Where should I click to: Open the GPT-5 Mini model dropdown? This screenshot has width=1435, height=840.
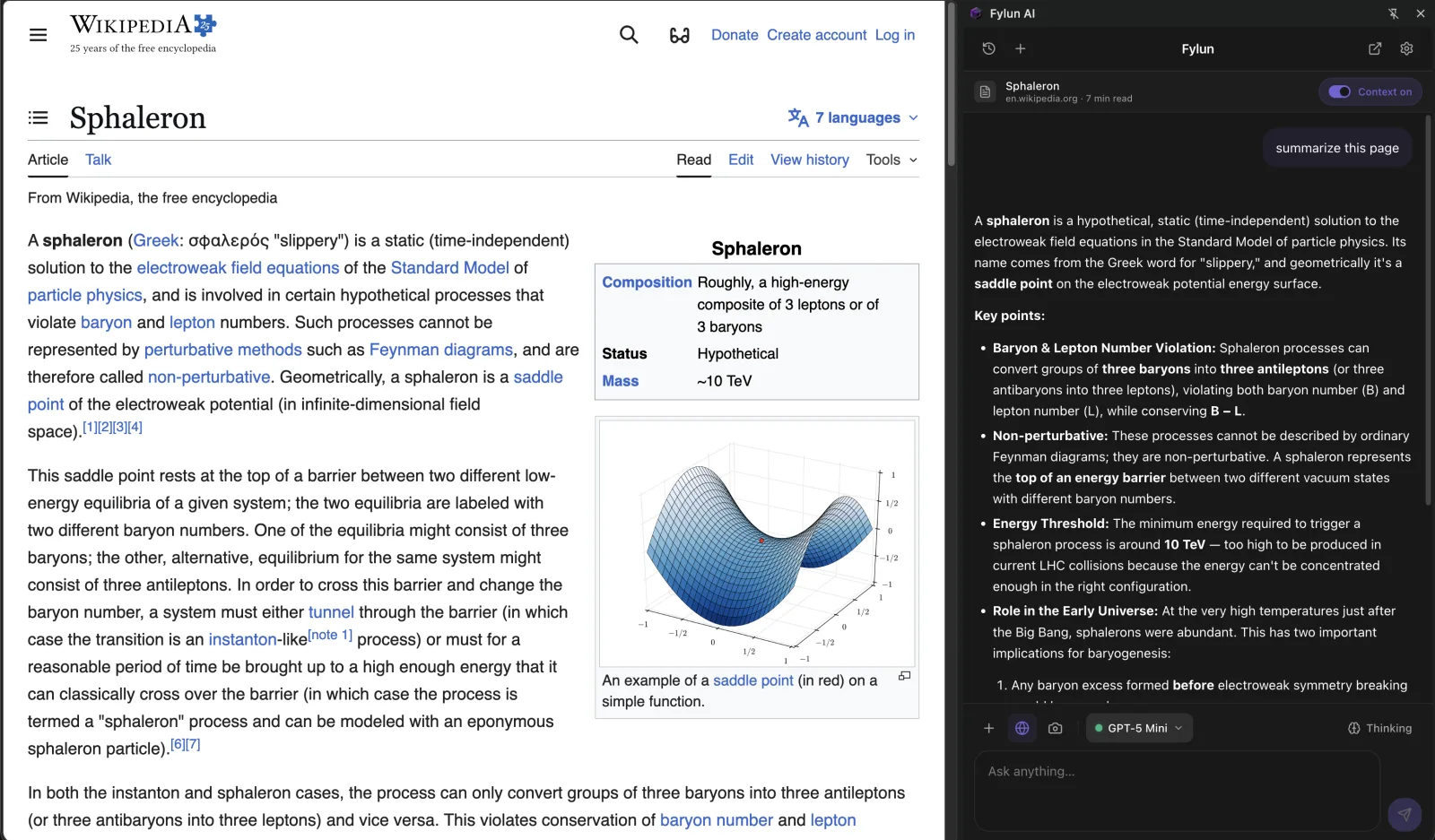1139,728
